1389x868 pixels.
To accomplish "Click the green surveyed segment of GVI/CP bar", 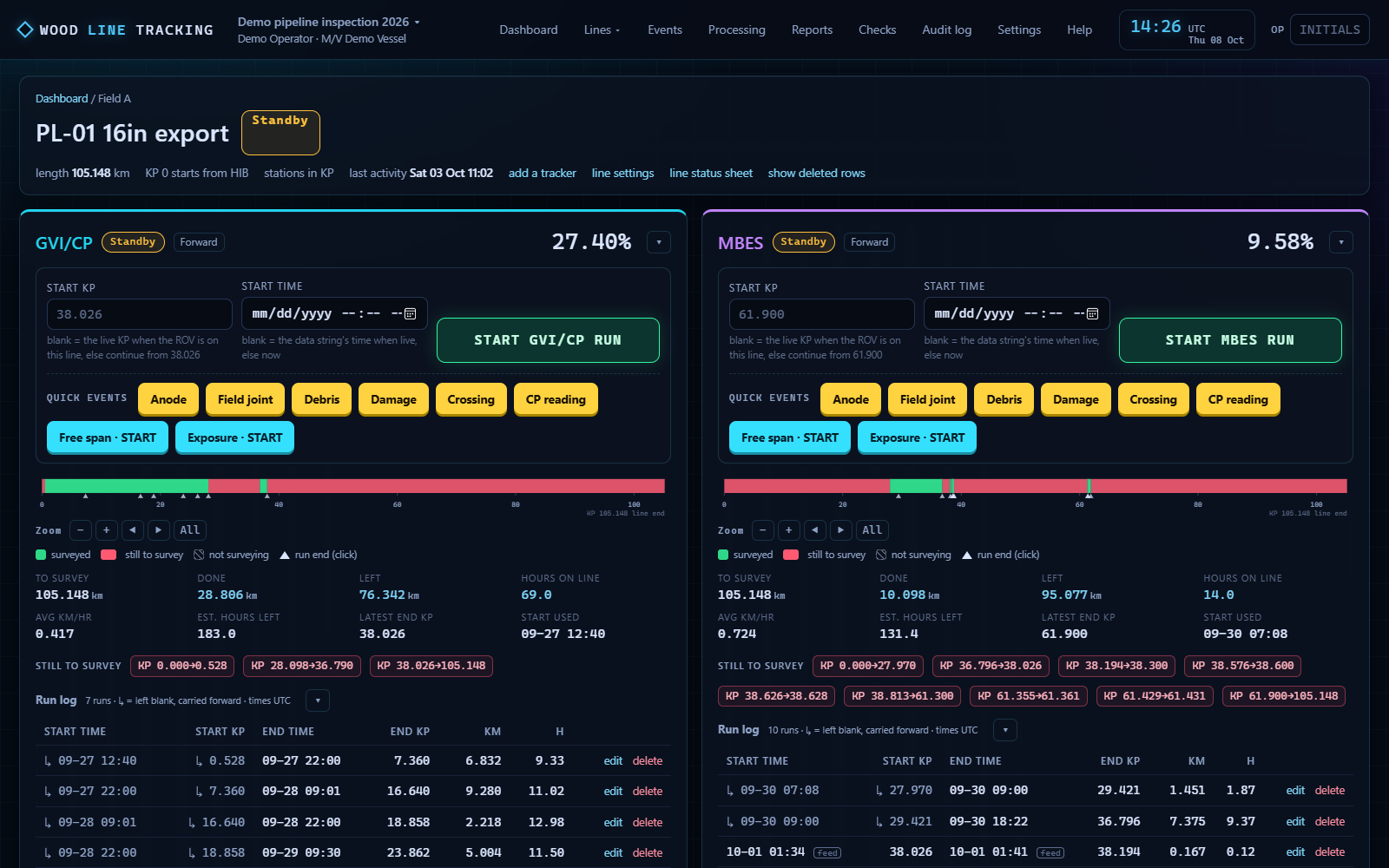I will click(x=126, y=486).
